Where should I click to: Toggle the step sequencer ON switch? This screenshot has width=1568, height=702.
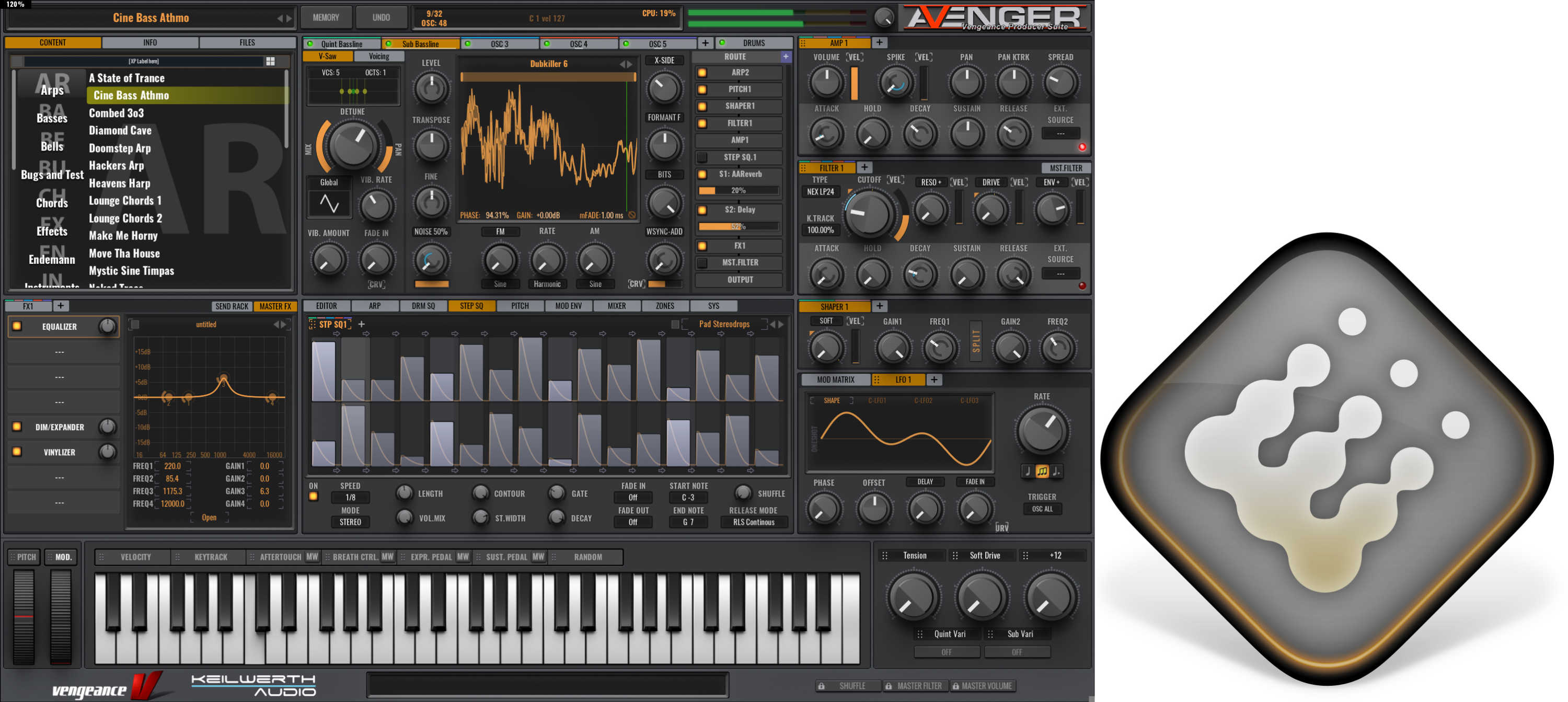(314, 496)
